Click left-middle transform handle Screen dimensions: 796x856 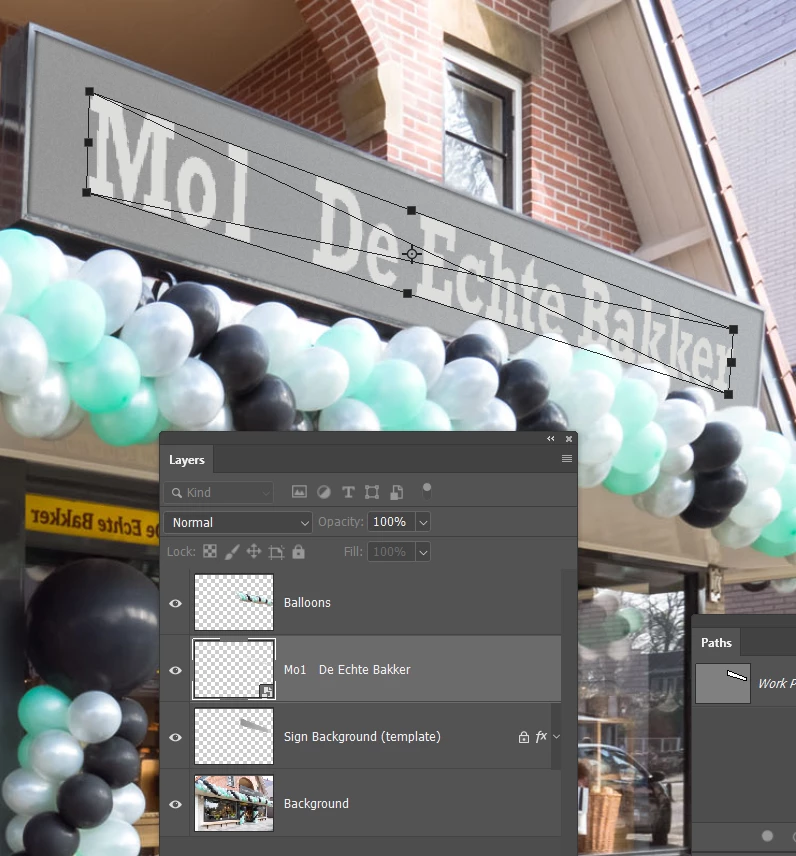tap(88, 142)
